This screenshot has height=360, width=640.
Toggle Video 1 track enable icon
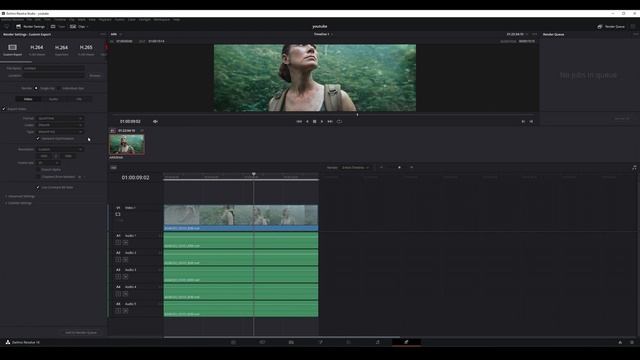[x=118, y=214]
